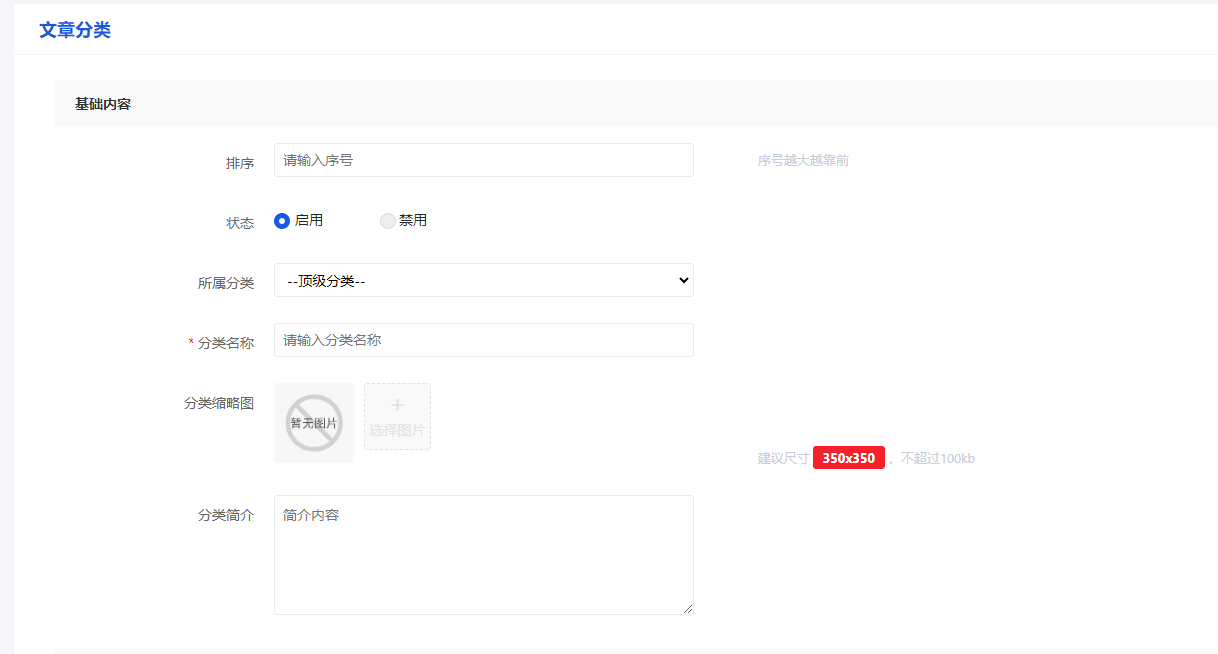Click the arrow on the 顶级分类 select box
The width and height of the screenshot is (1218, 654).
[683, 281]
